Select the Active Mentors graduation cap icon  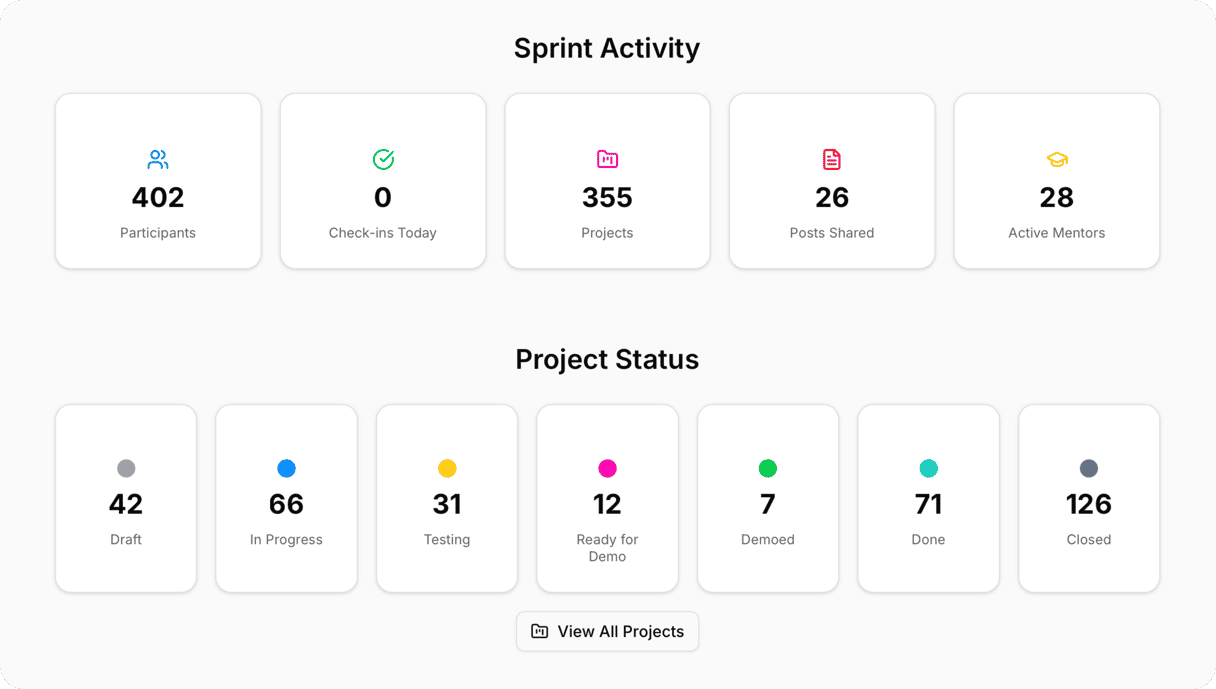coord(1056,158)
